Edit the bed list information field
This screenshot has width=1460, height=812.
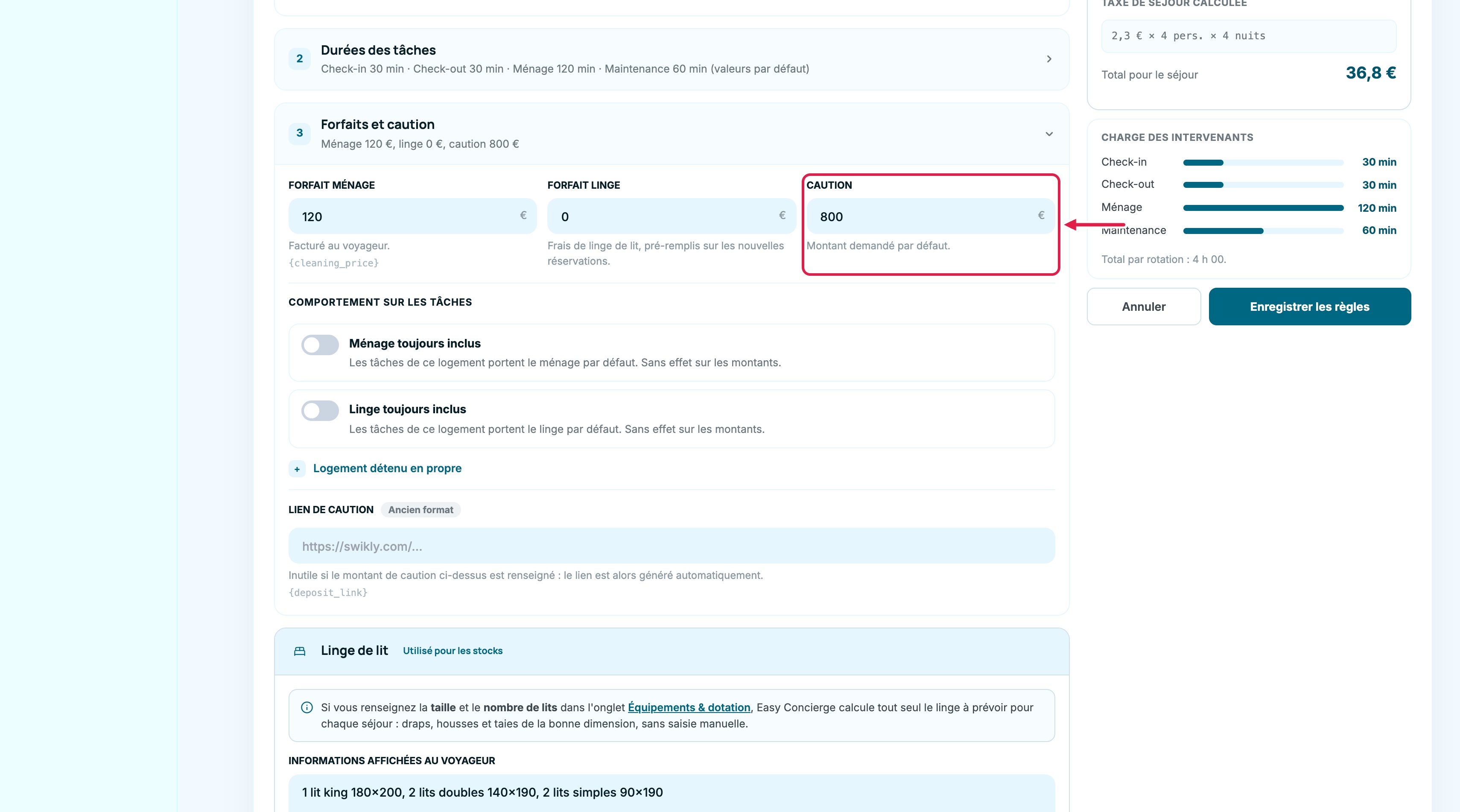pyautogui.click(x=671, y=793)
